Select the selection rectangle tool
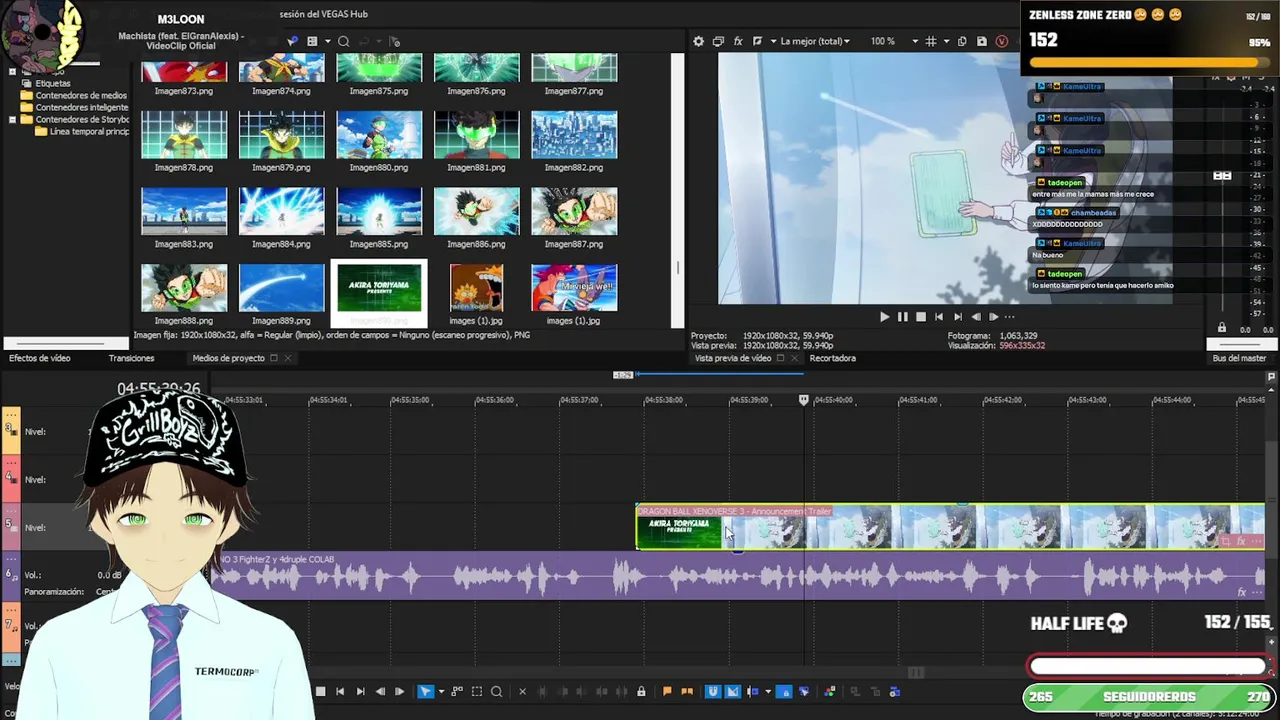The width and height of the screenshot is (1280, 720). click(477, 691)
